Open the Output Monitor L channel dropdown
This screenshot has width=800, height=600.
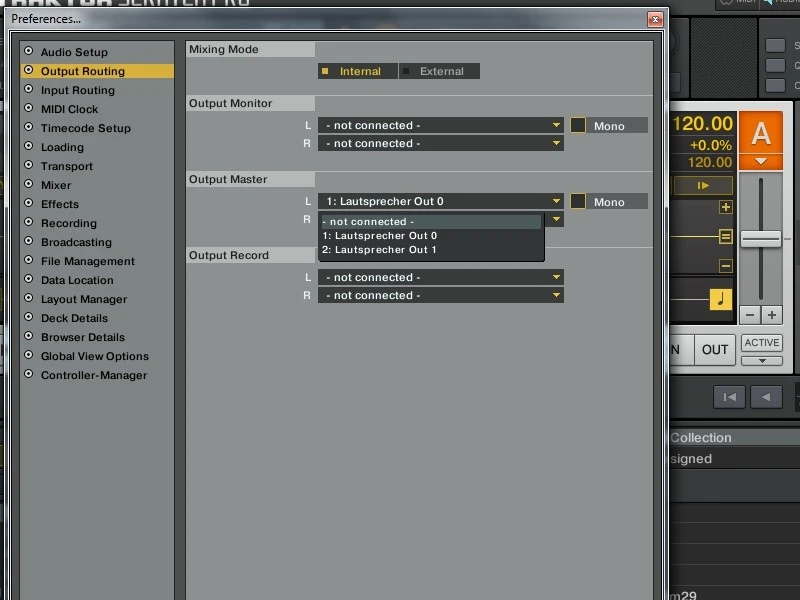point(440,125)
